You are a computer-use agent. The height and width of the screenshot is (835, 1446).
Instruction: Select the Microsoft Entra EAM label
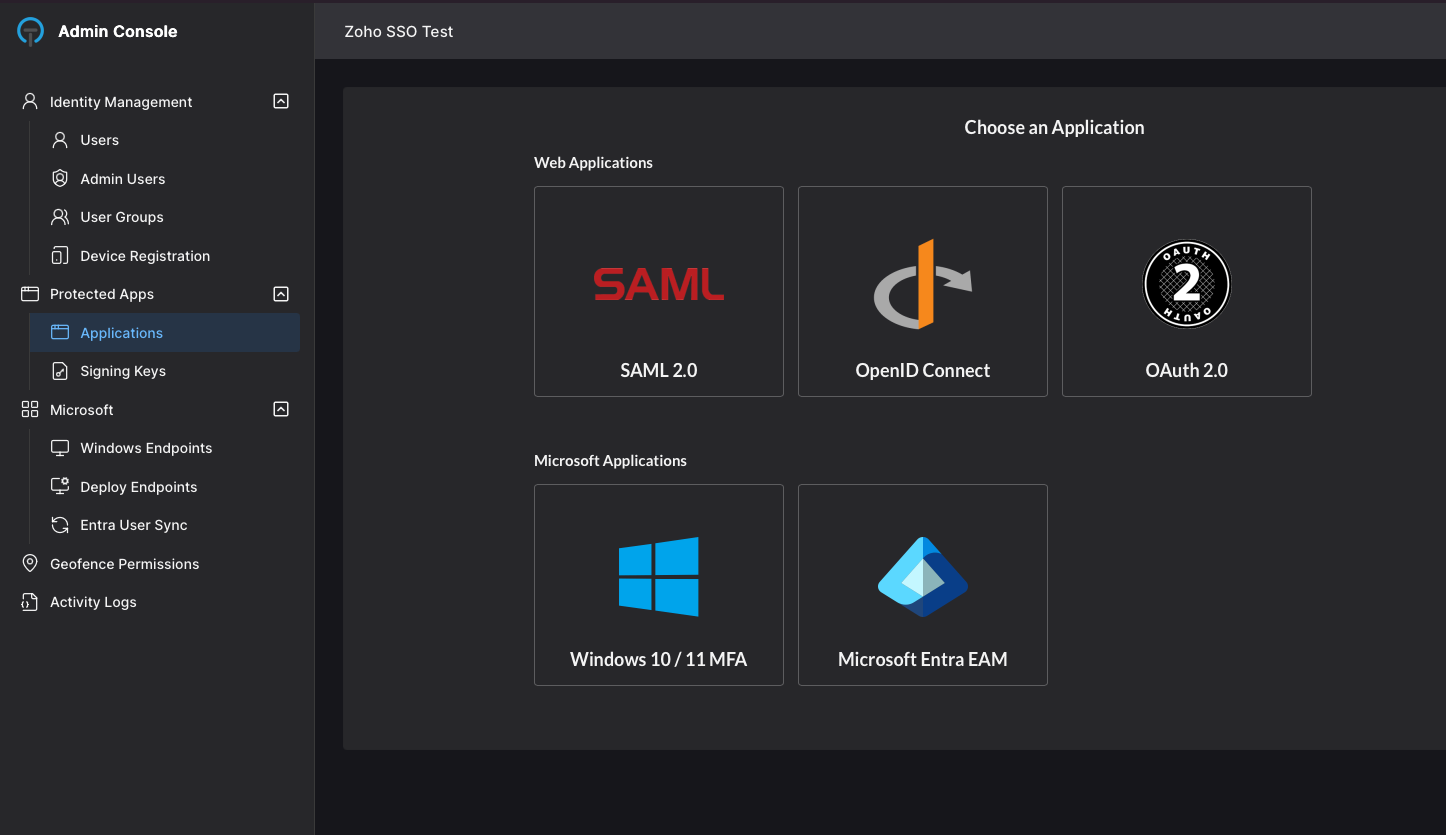pyautogui.click(x=923, y=659)
